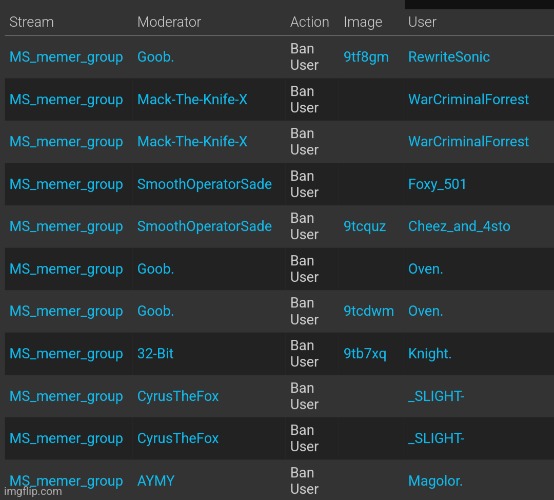Image resolution: width=554 pixels, height=500 pixels.
Task: Open 32-Bit moderator profile
Action: [155, 354]
